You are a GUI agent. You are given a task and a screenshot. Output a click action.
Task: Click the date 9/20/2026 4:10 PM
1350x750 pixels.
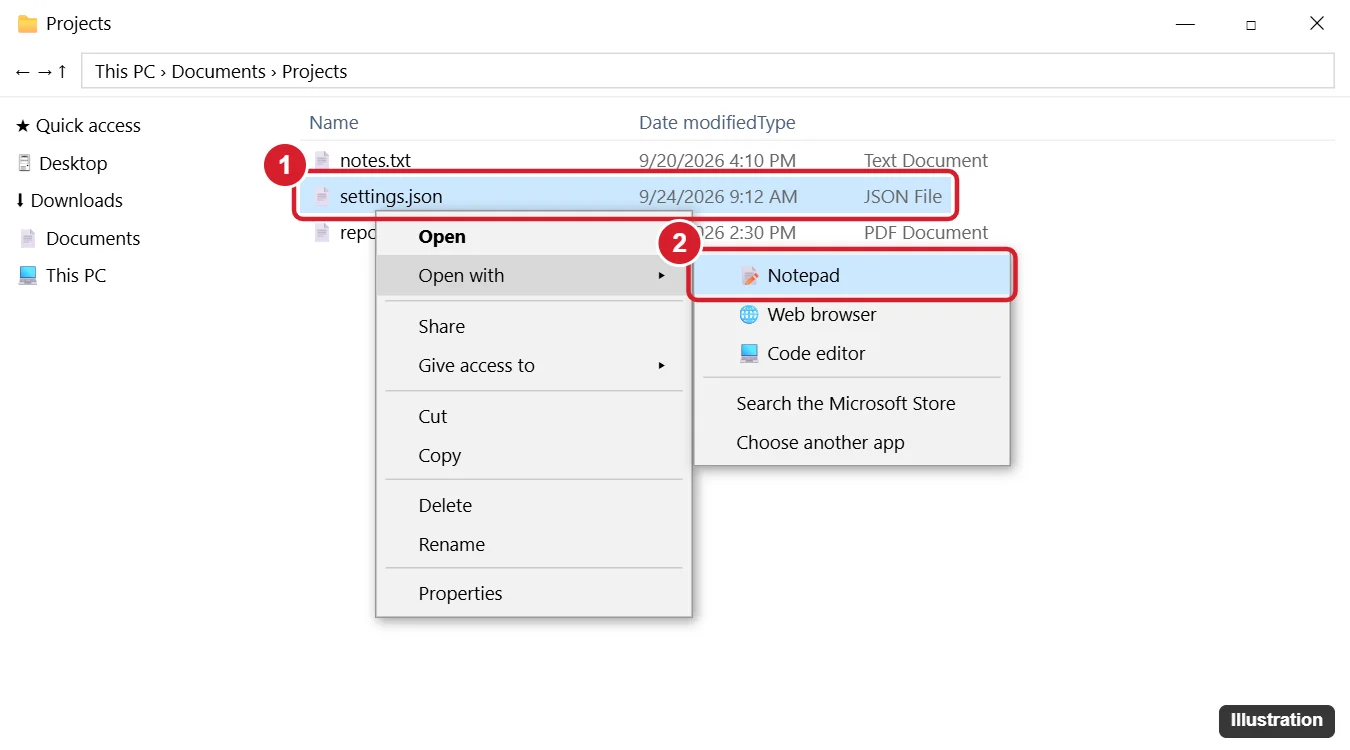(718, 160)
